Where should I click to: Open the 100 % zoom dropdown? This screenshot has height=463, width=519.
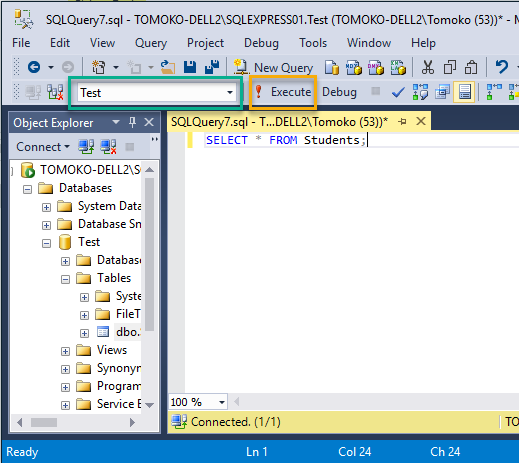click(x=222, y=402)
